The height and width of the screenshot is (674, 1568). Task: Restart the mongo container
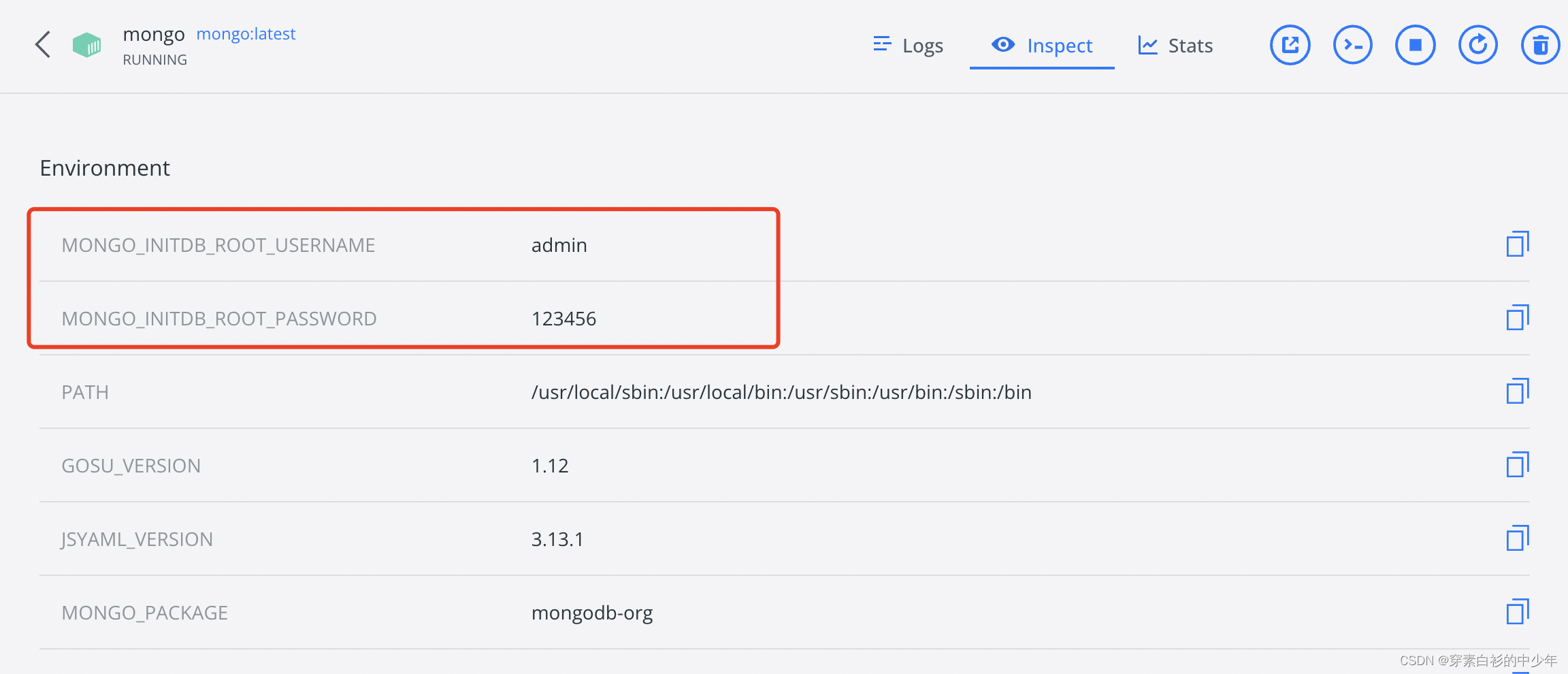pyautogui.click(x=1477, y=44)
